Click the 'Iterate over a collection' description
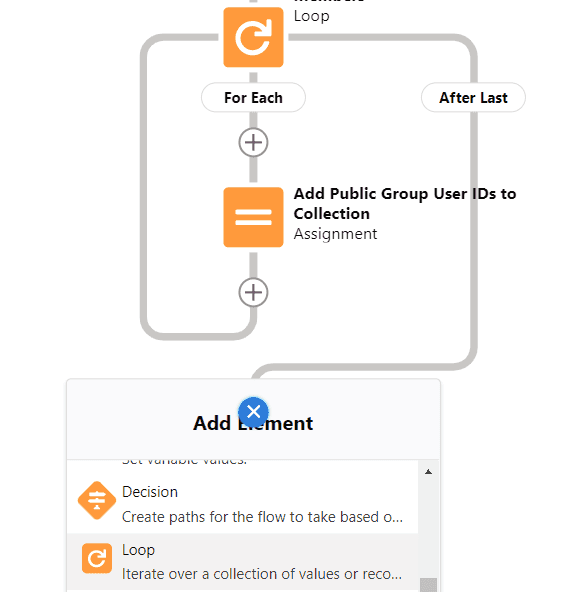Screen dimensions: 567x592 tap(262, 574)
